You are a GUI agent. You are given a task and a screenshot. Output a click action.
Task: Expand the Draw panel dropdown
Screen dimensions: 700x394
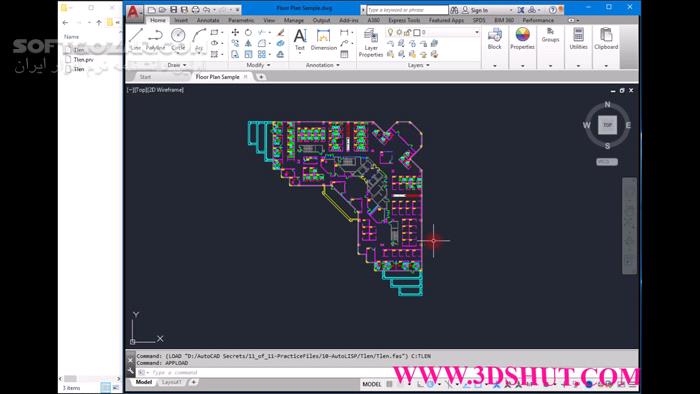[x=177, y=65]
